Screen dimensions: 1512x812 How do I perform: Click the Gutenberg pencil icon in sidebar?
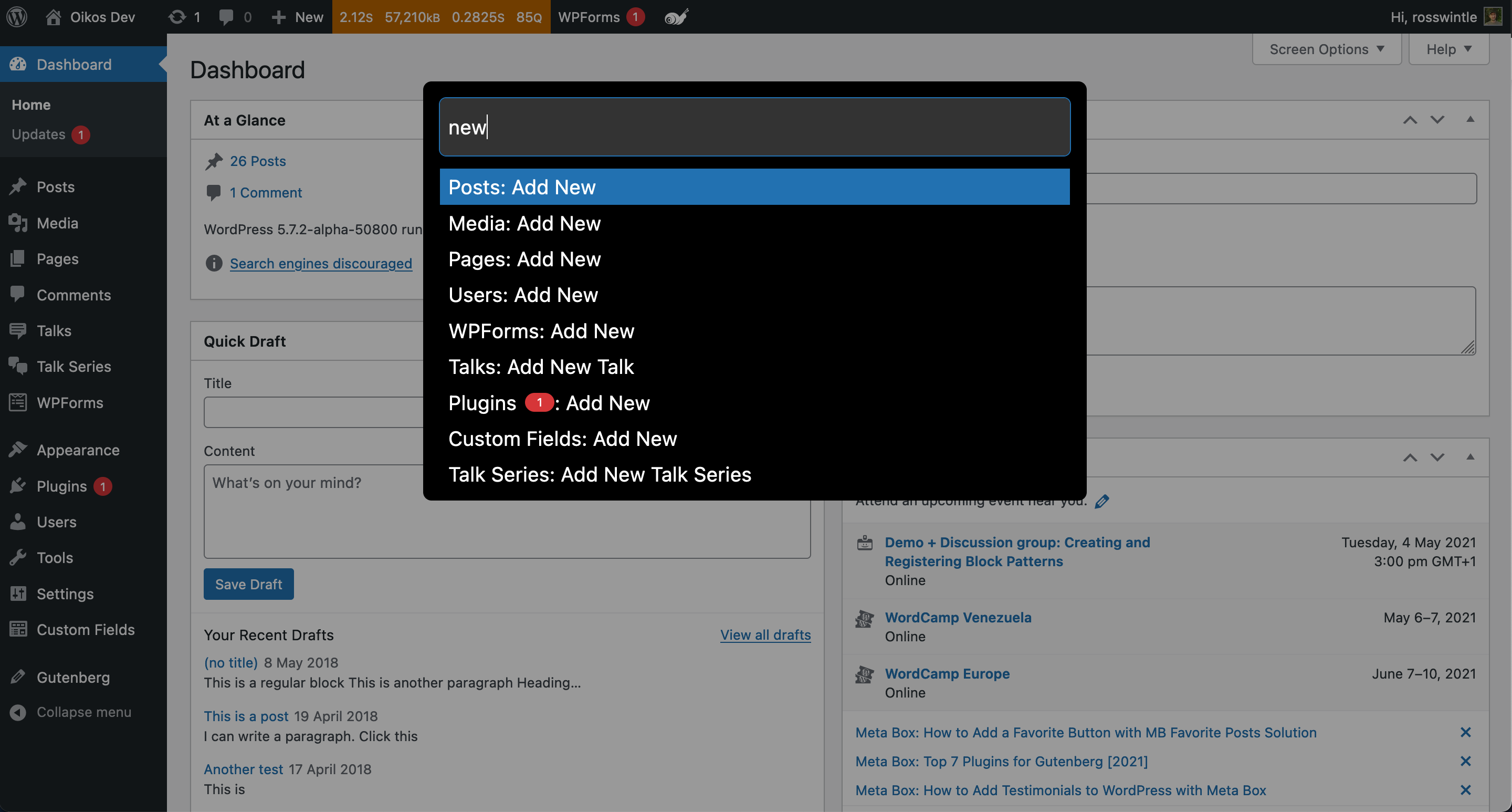[x=18, y=677]
